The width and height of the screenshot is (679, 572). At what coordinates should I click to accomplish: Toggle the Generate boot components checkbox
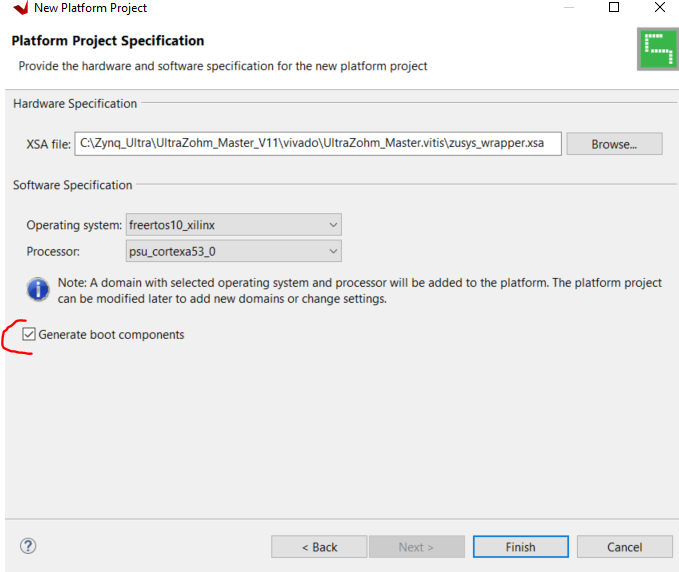(x=29, y=335)
